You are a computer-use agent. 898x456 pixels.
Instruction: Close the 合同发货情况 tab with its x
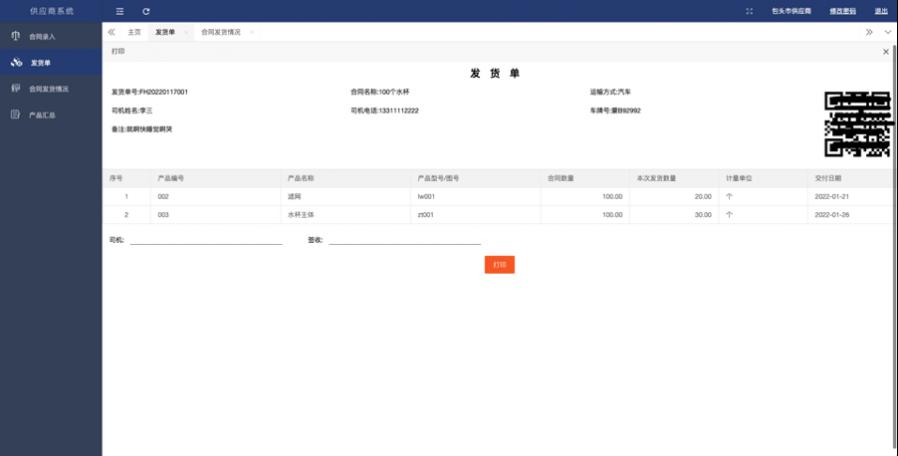pos(251,33)
